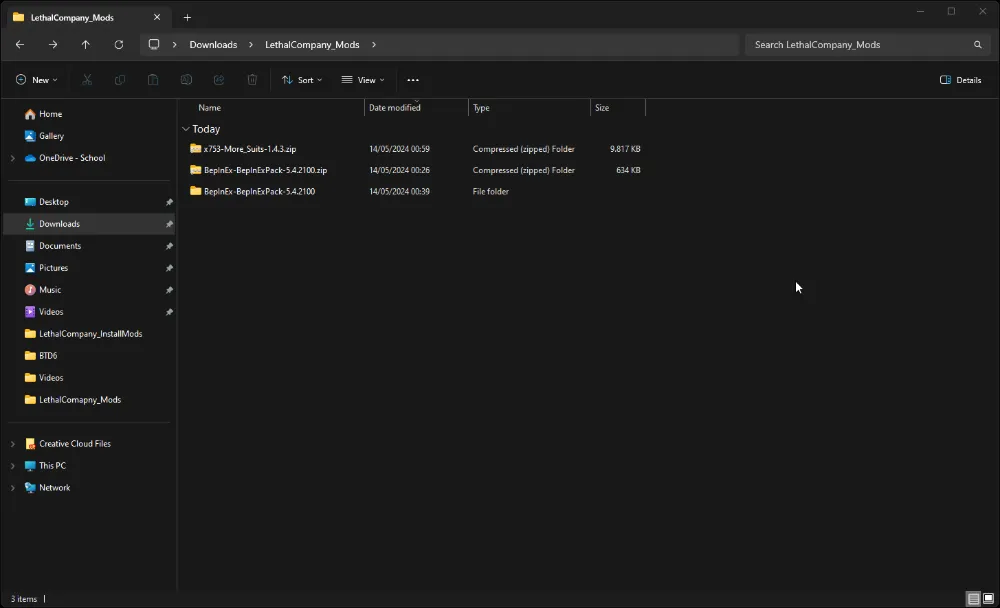This screenshot has height=608, width=1000.
Task: Open the Share icon
Action: click(x=219, y=79)
